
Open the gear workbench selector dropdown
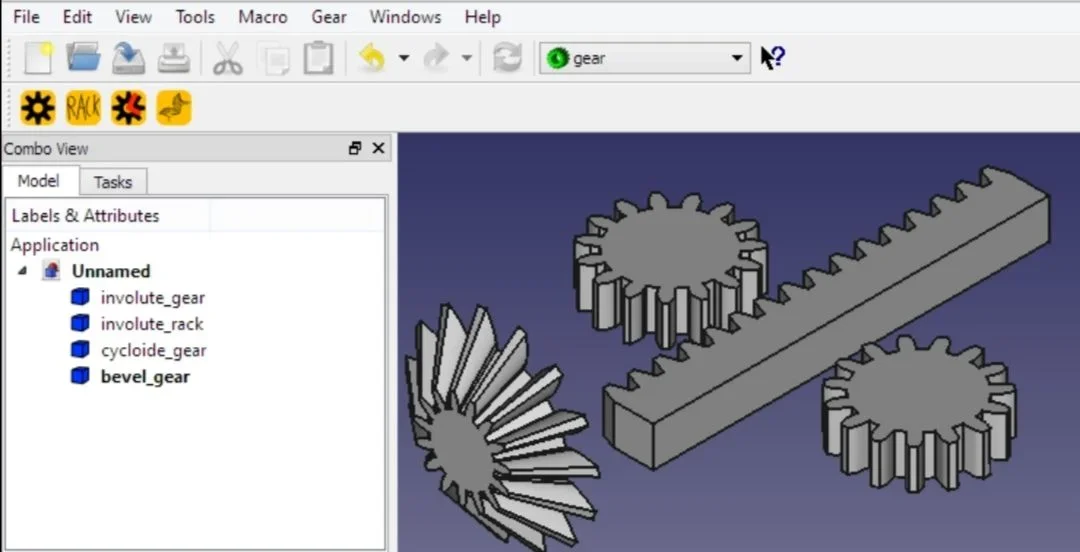645,59
